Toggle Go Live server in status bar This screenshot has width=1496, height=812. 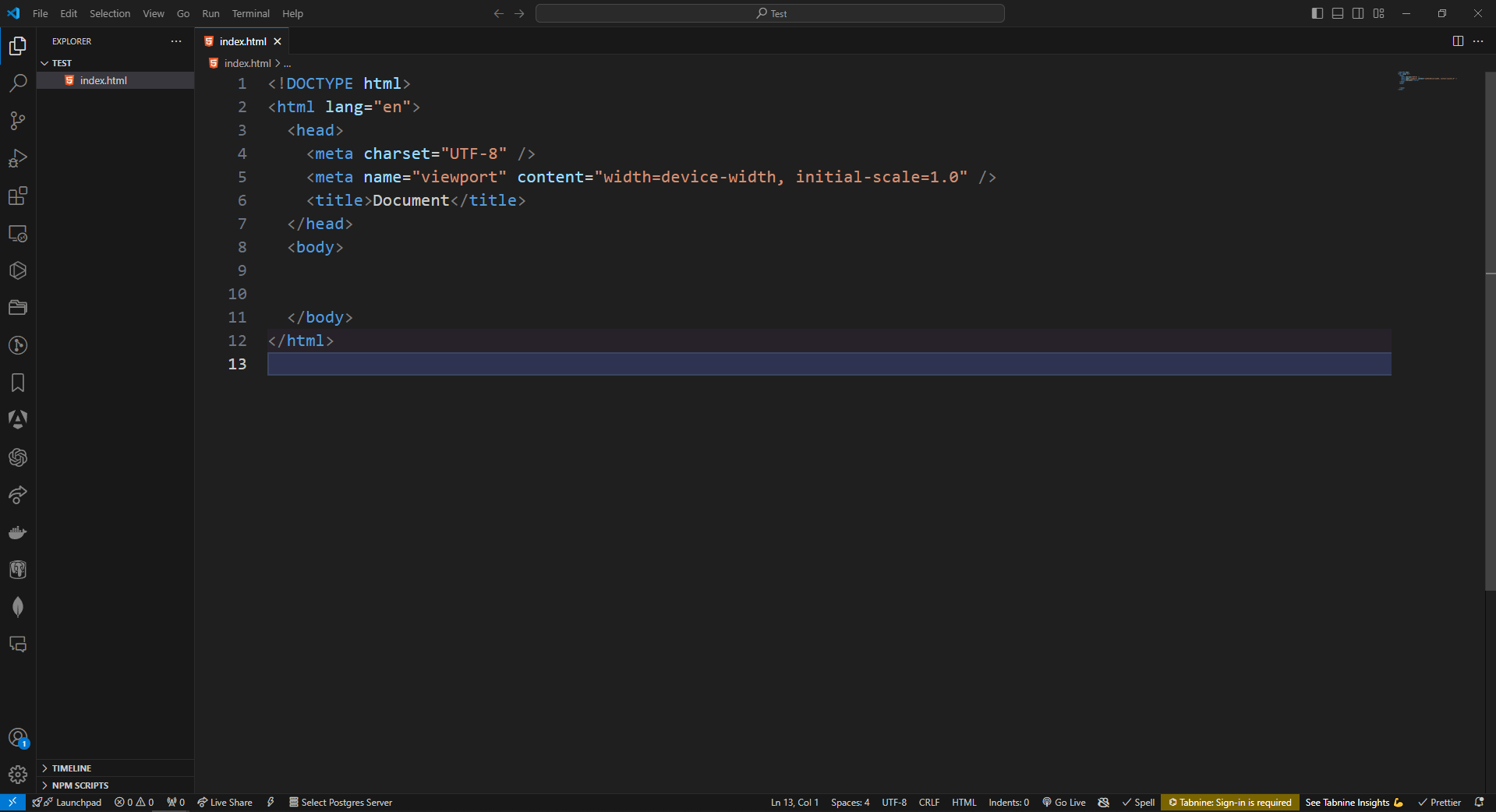coord(1064,802)
